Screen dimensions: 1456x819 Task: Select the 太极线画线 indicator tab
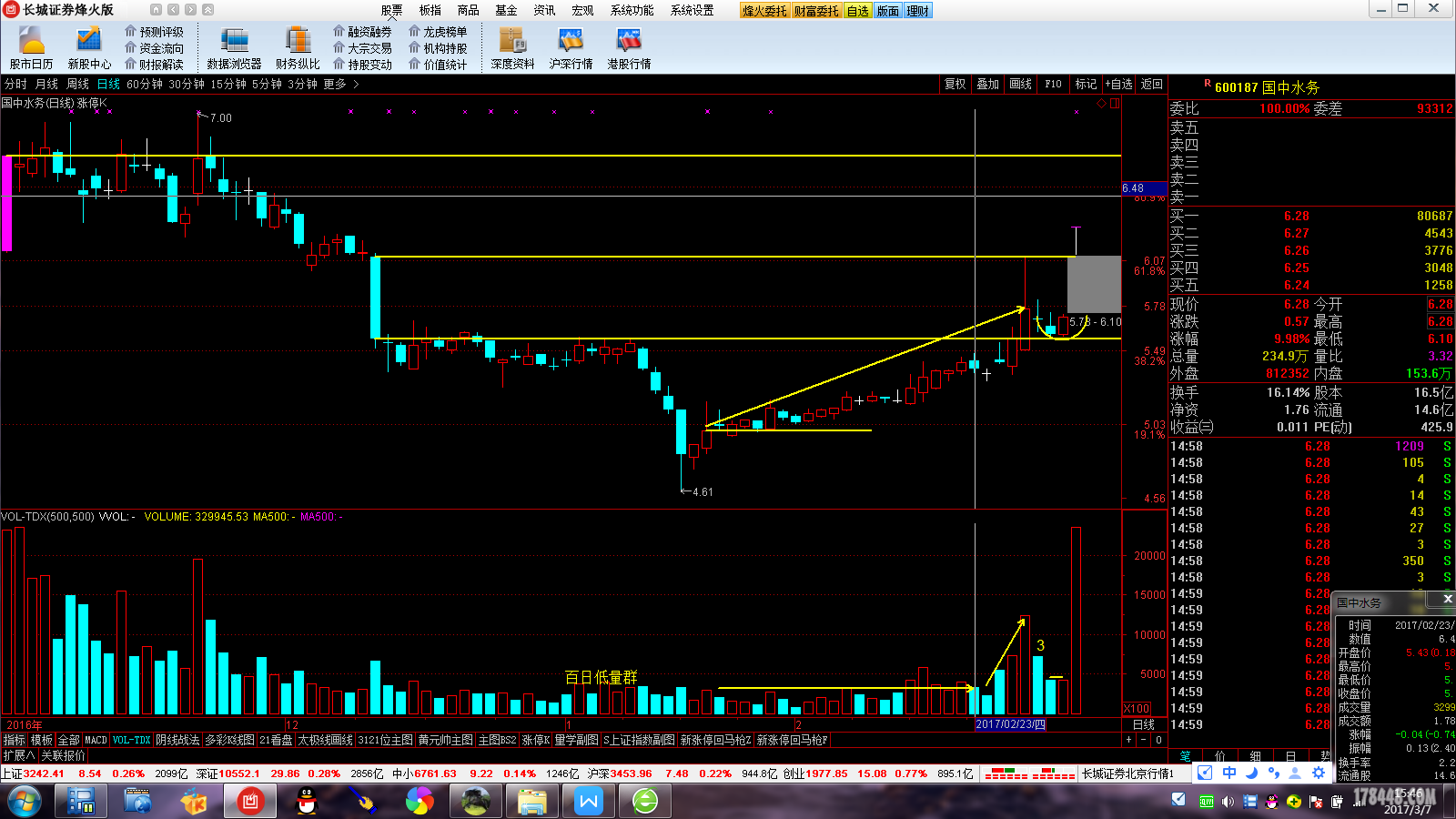(x=325, y=740)
